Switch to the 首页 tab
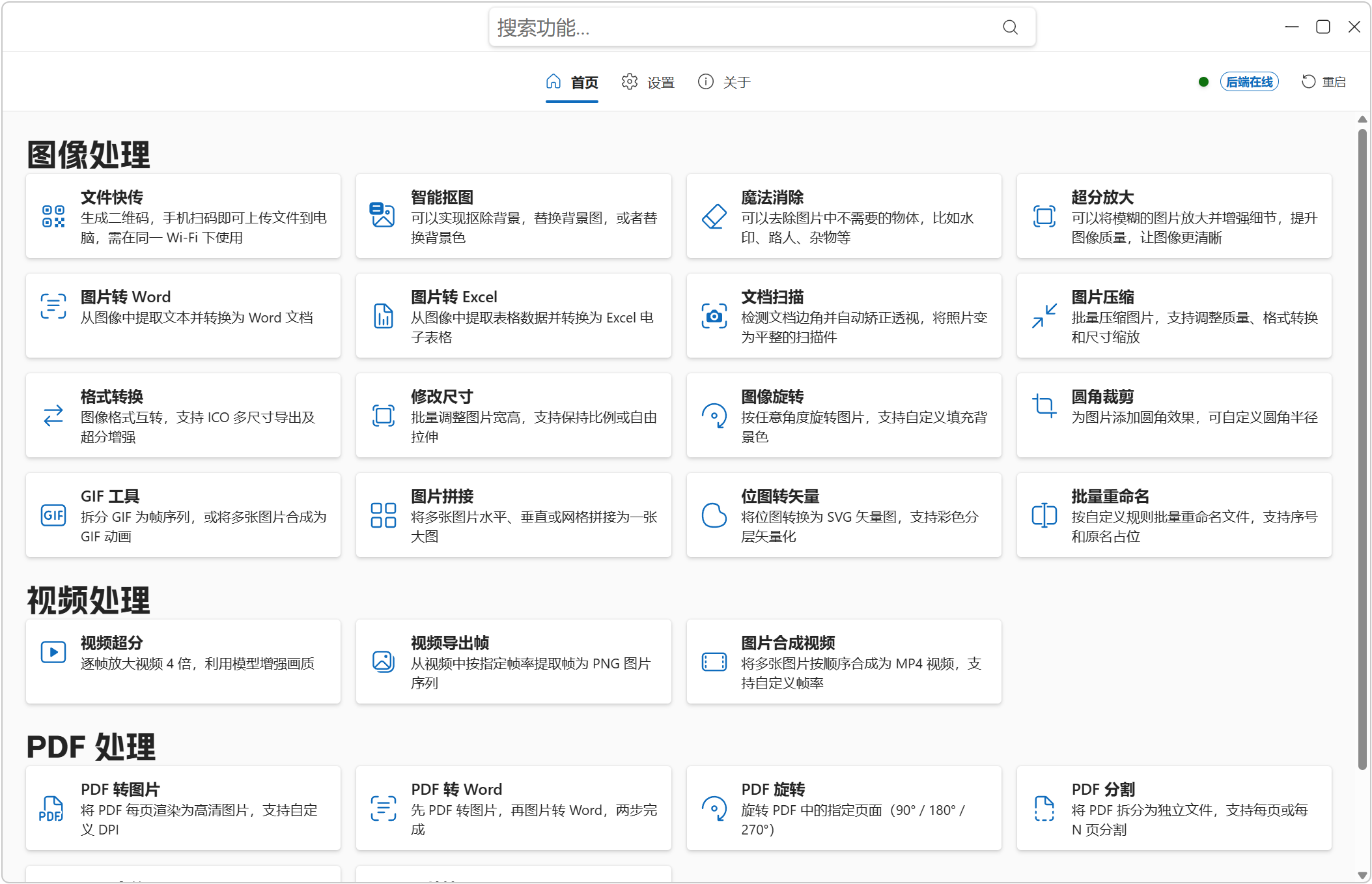 pos(572,82)
